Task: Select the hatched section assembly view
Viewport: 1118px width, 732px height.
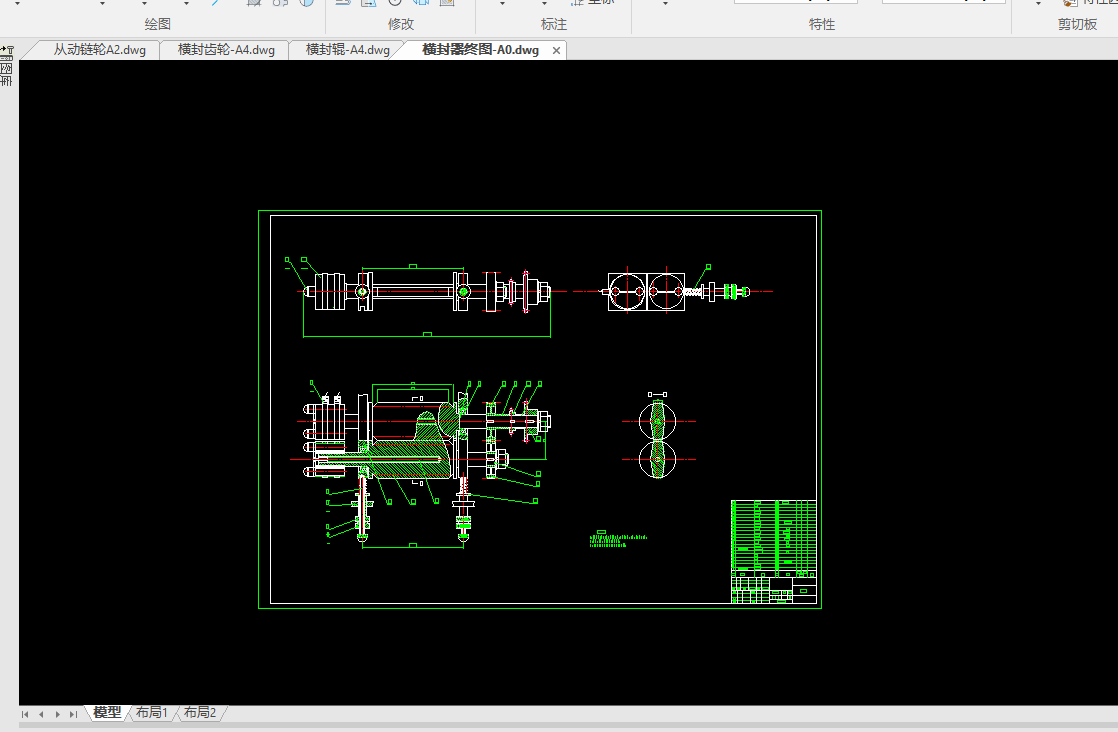Action: click(421, 463)
